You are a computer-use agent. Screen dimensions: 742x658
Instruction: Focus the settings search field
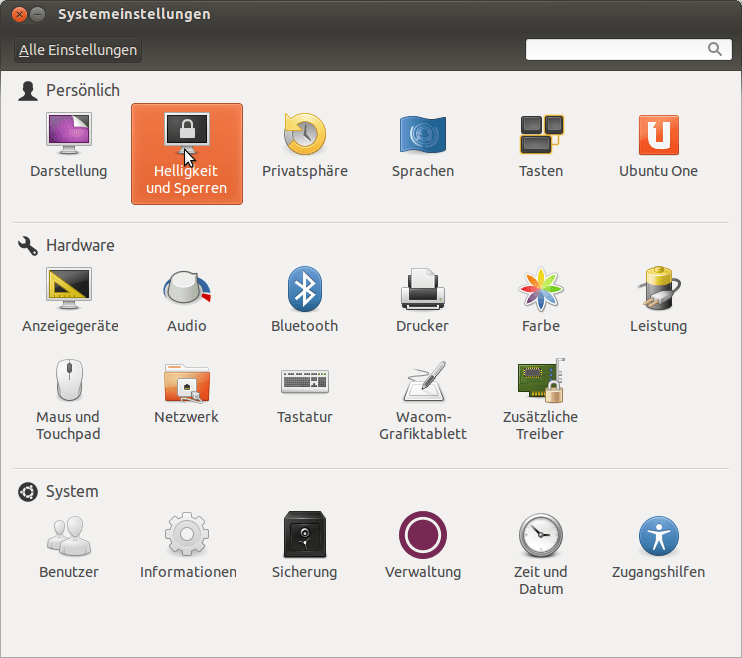[x=628, y=49]
